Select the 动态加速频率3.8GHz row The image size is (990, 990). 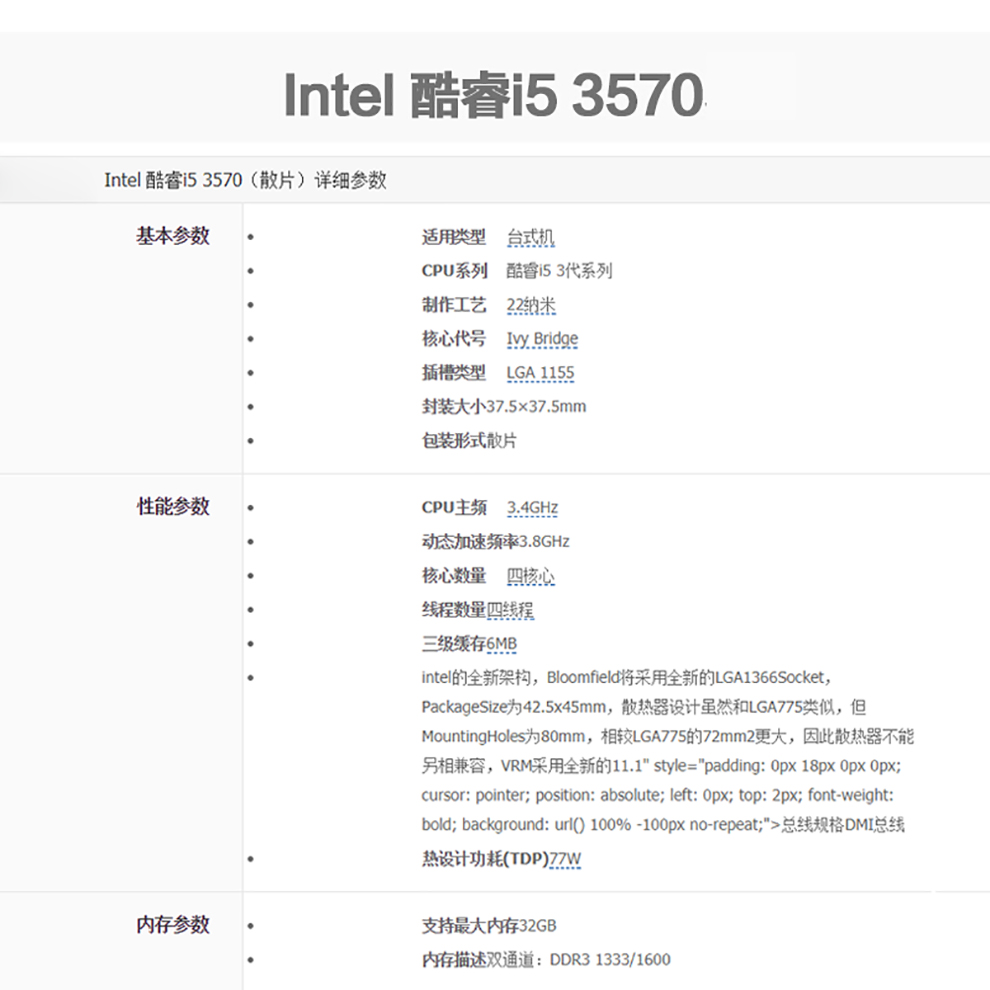coord(496,542)
